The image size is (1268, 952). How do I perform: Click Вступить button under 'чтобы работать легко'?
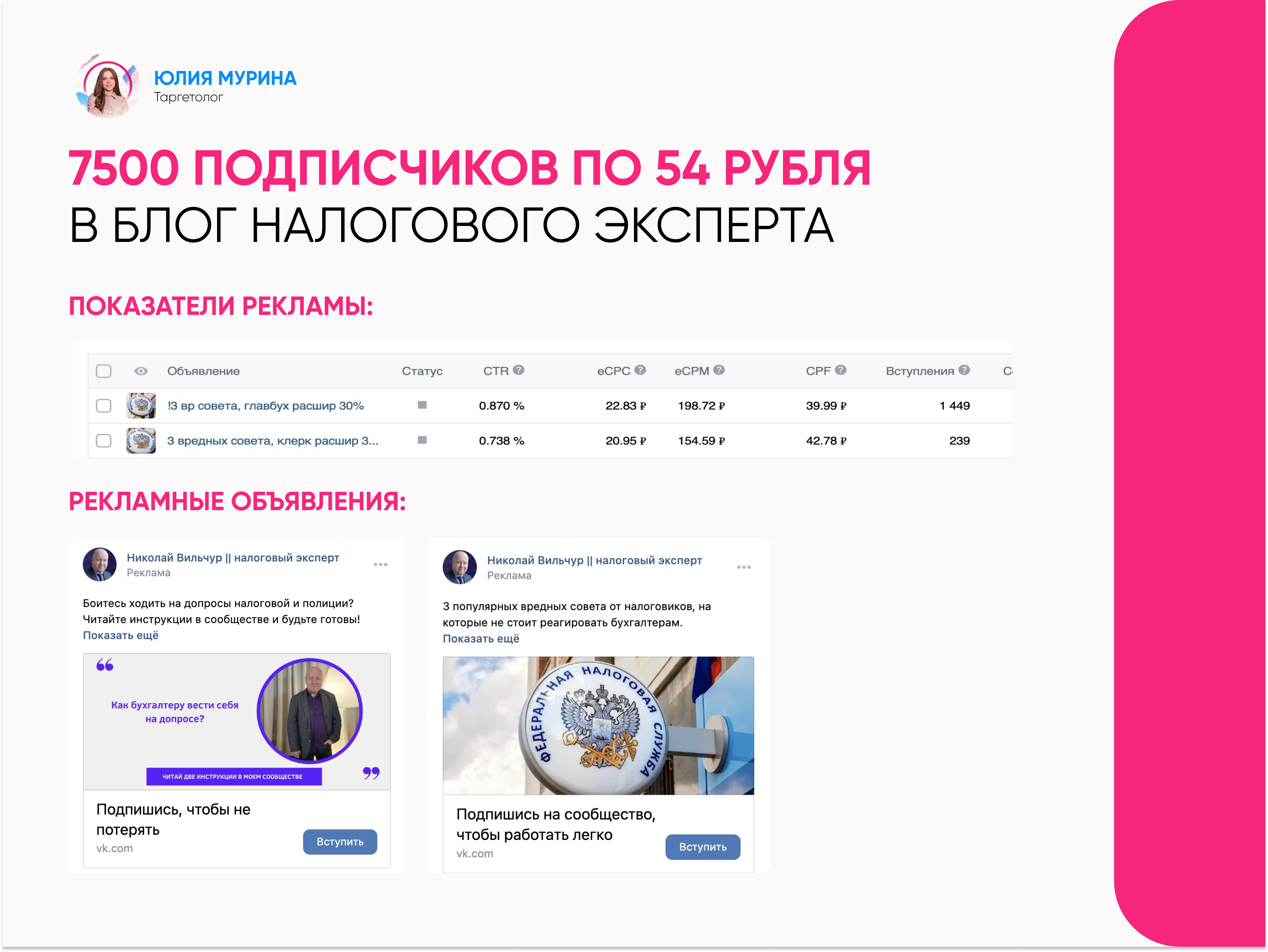pos(703,847)
